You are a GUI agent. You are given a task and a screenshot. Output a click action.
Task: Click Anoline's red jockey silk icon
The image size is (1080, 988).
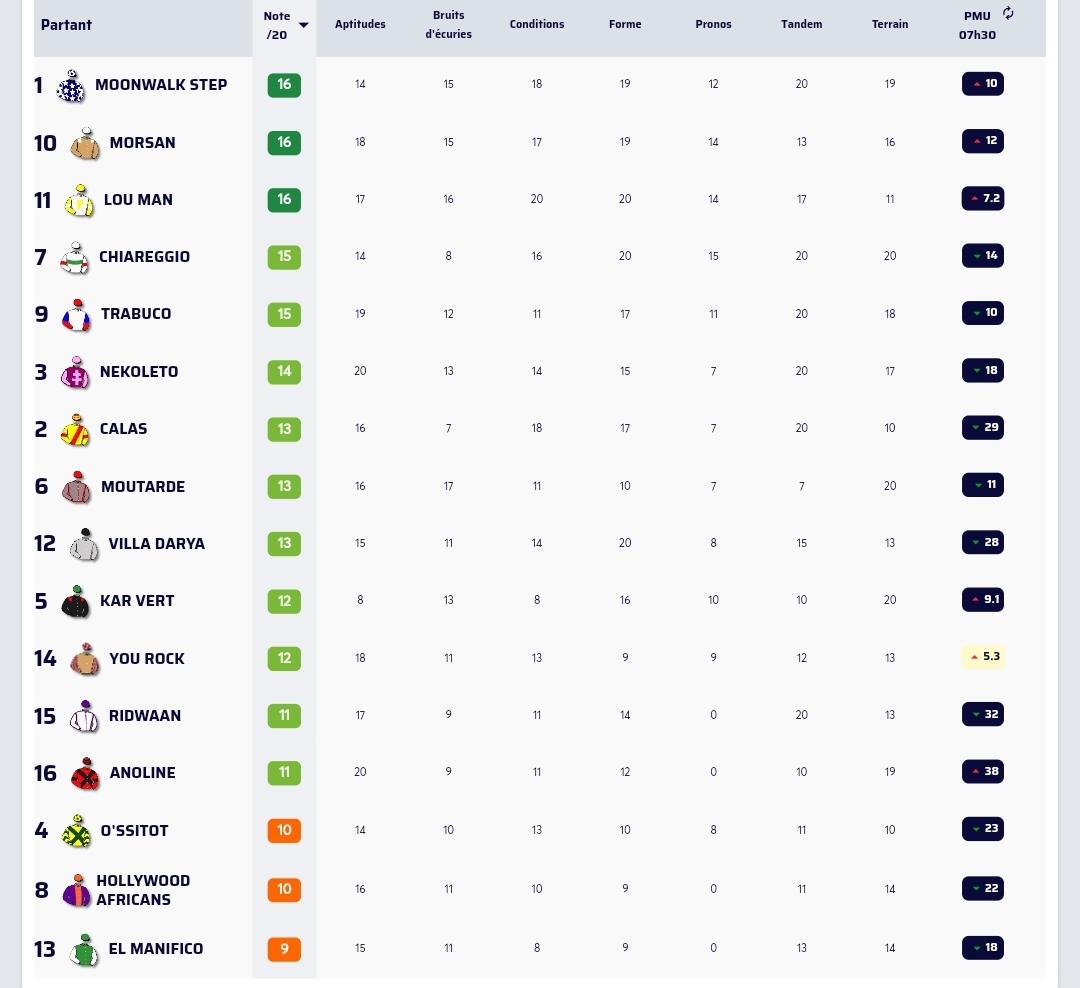[85, 774]
